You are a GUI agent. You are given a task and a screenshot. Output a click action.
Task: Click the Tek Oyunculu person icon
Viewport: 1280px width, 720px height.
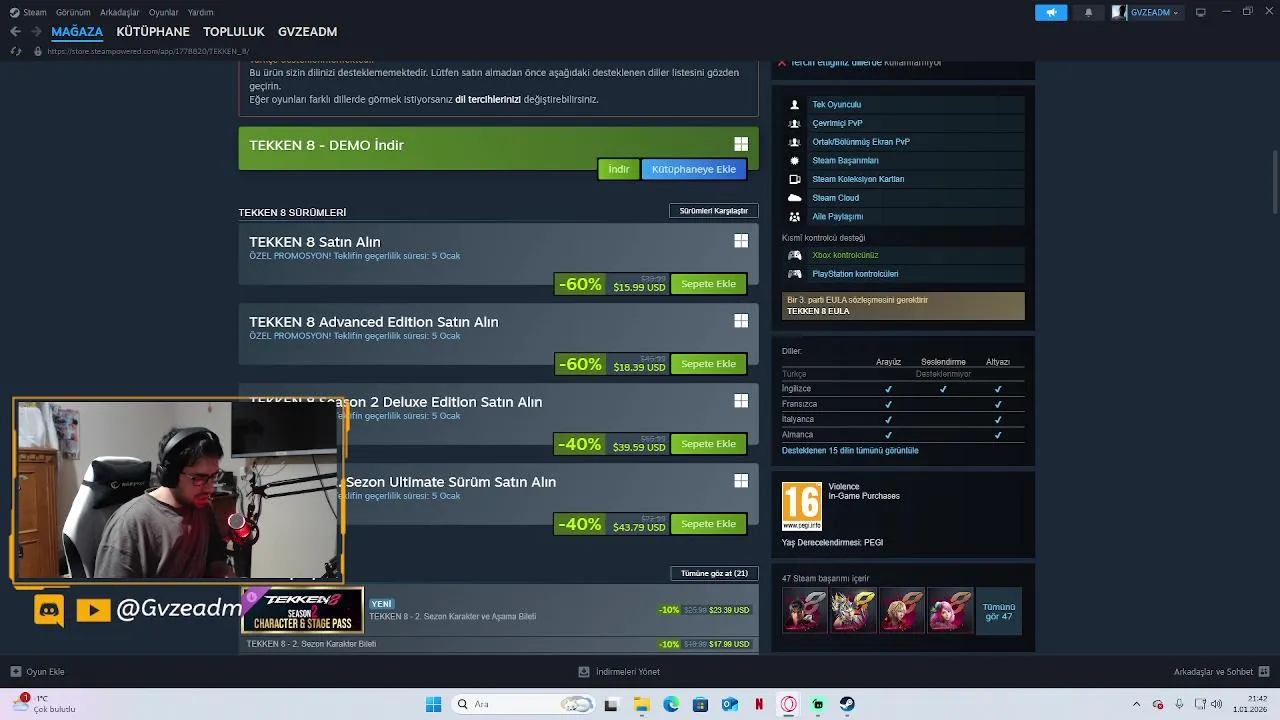[x=795, y=104]
